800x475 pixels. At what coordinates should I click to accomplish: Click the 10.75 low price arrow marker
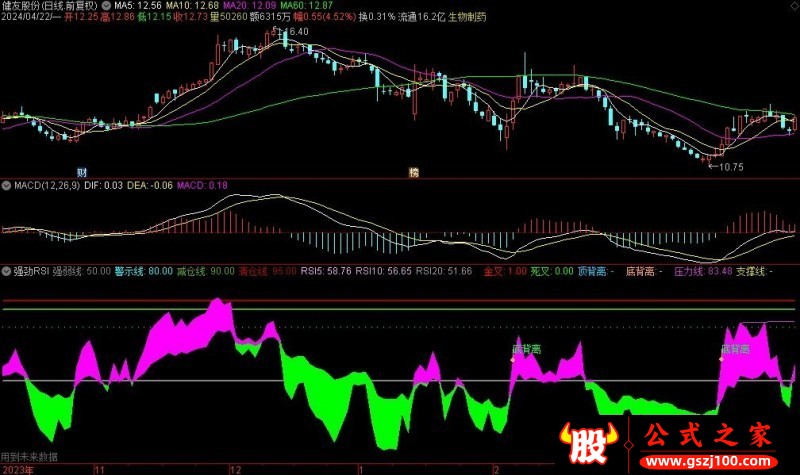[727, 166]
